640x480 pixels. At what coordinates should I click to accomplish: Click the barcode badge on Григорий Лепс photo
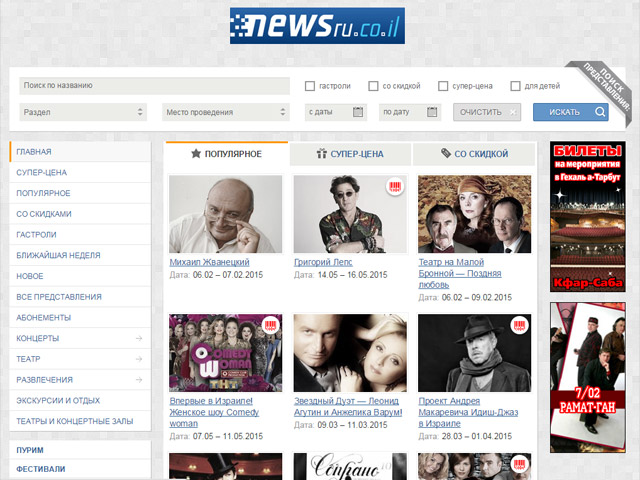point(395,187)
